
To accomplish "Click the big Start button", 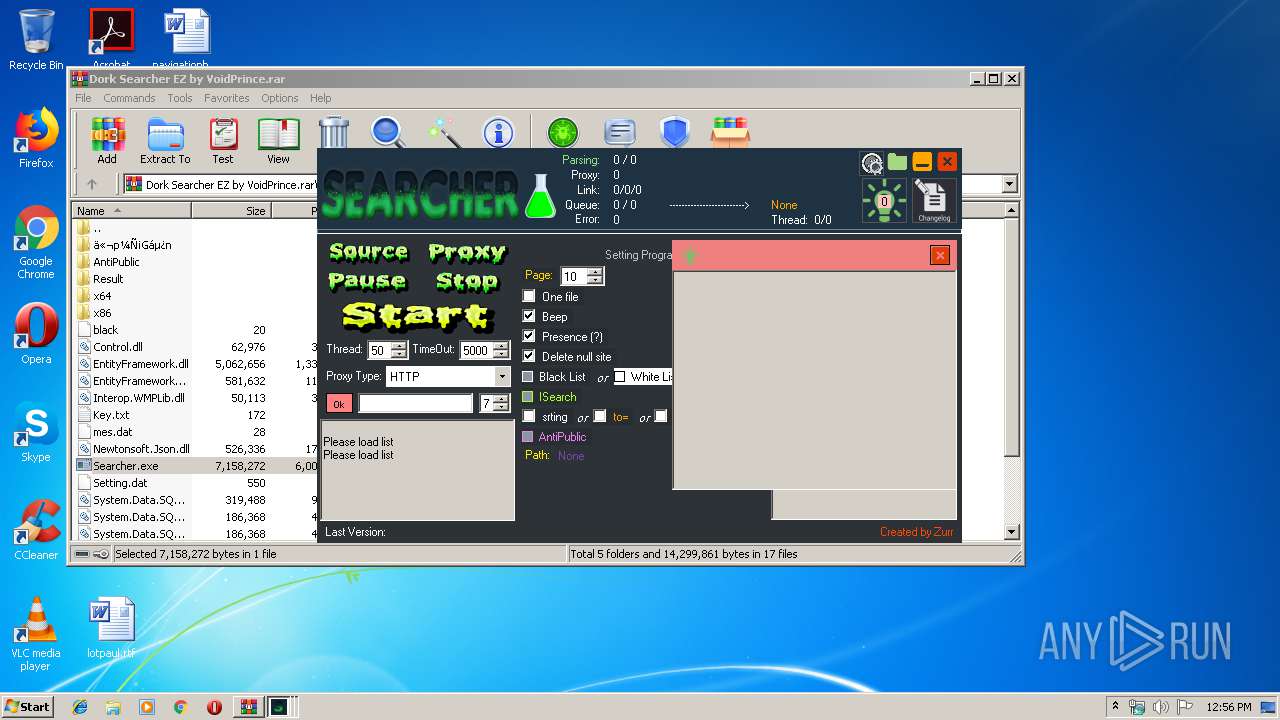I will (416, 316).
